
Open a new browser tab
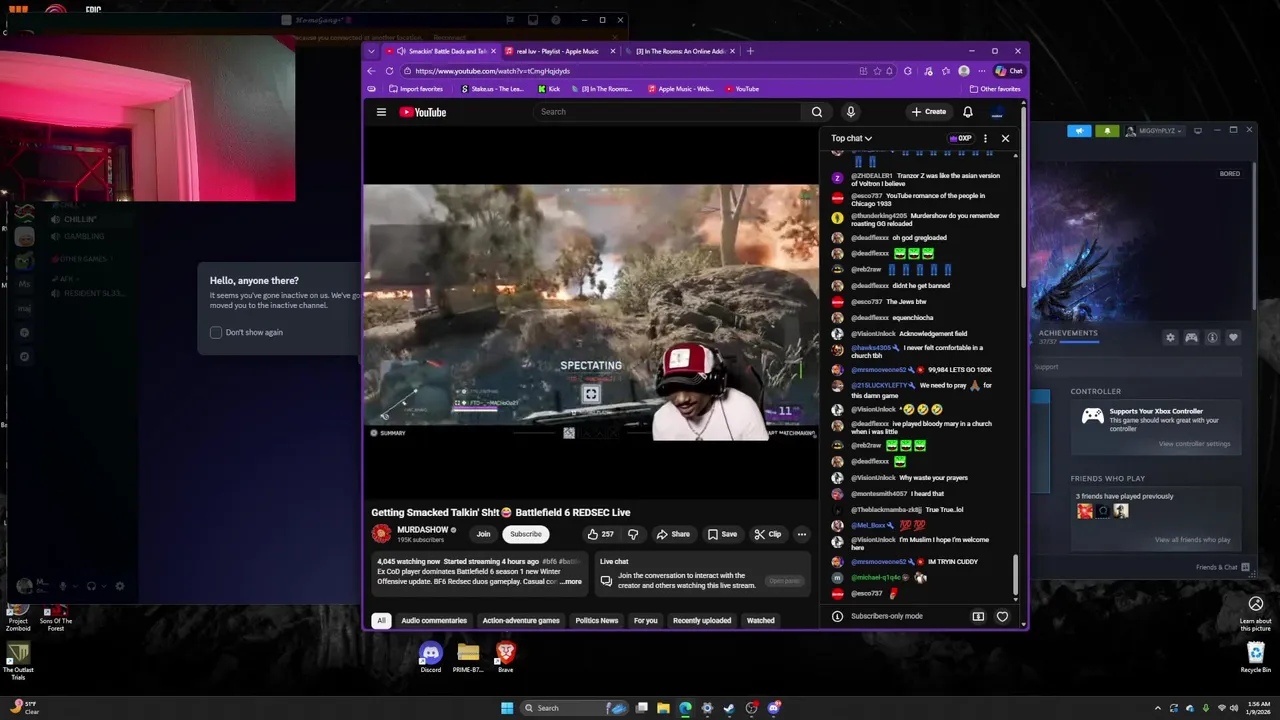(x=750, y=51)
